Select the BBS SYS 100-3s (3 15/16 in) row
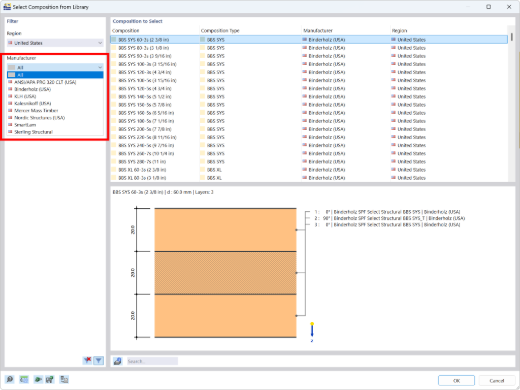 pyautogui.click(x=309, y=64)
